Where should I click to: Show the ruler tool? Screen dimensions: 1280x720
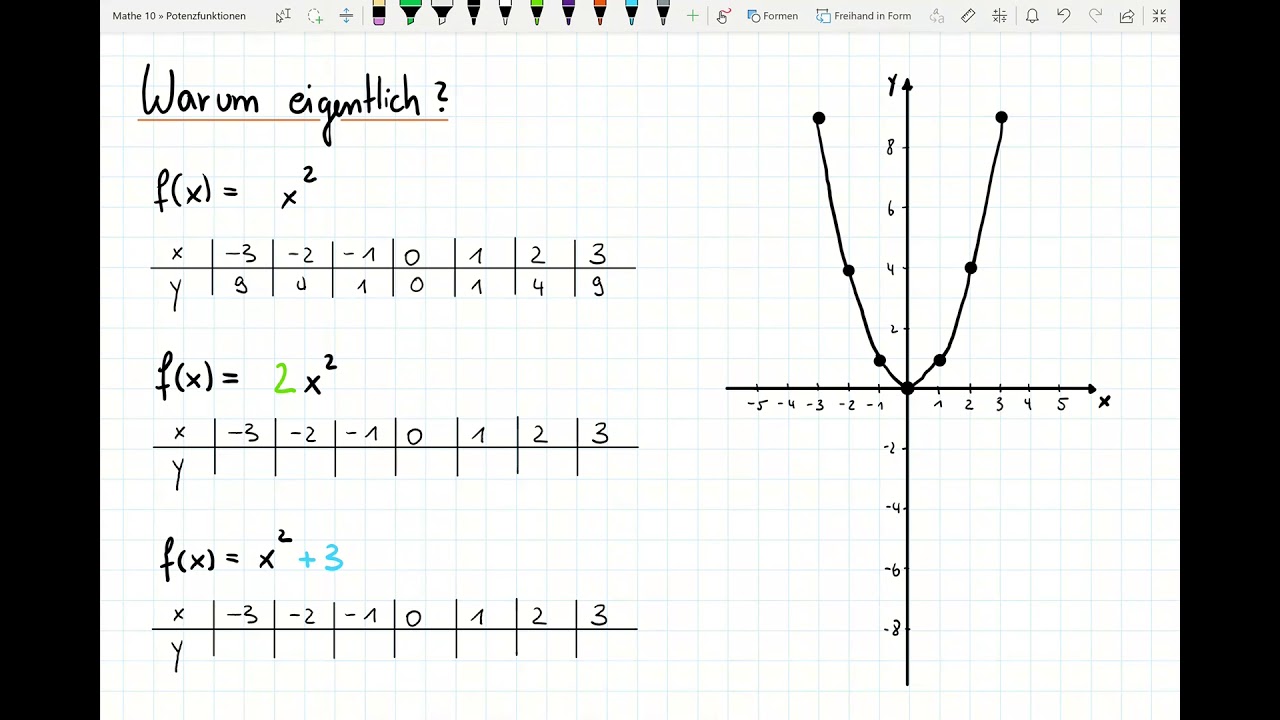tap(968, 16)
